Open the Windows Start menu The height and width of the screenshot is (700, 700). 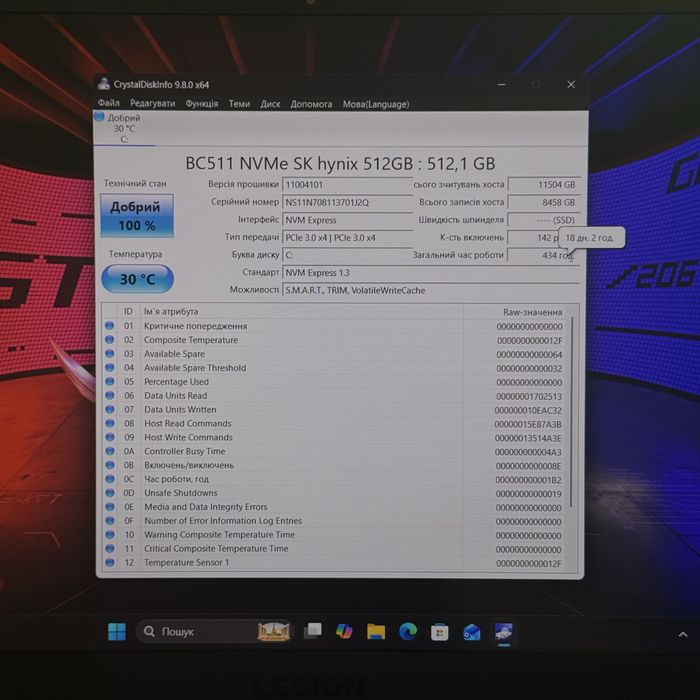[x=117, y=632]
